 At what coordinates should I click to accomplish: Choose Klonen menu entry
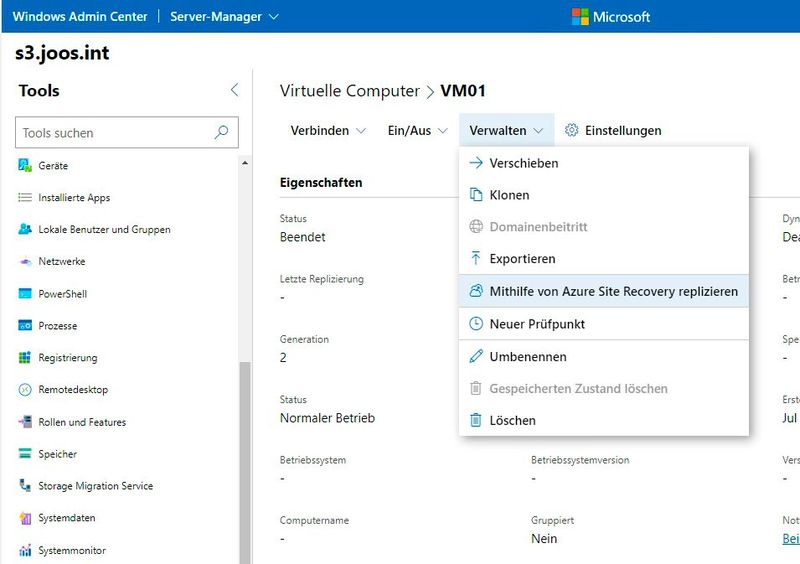pos(604,195)
